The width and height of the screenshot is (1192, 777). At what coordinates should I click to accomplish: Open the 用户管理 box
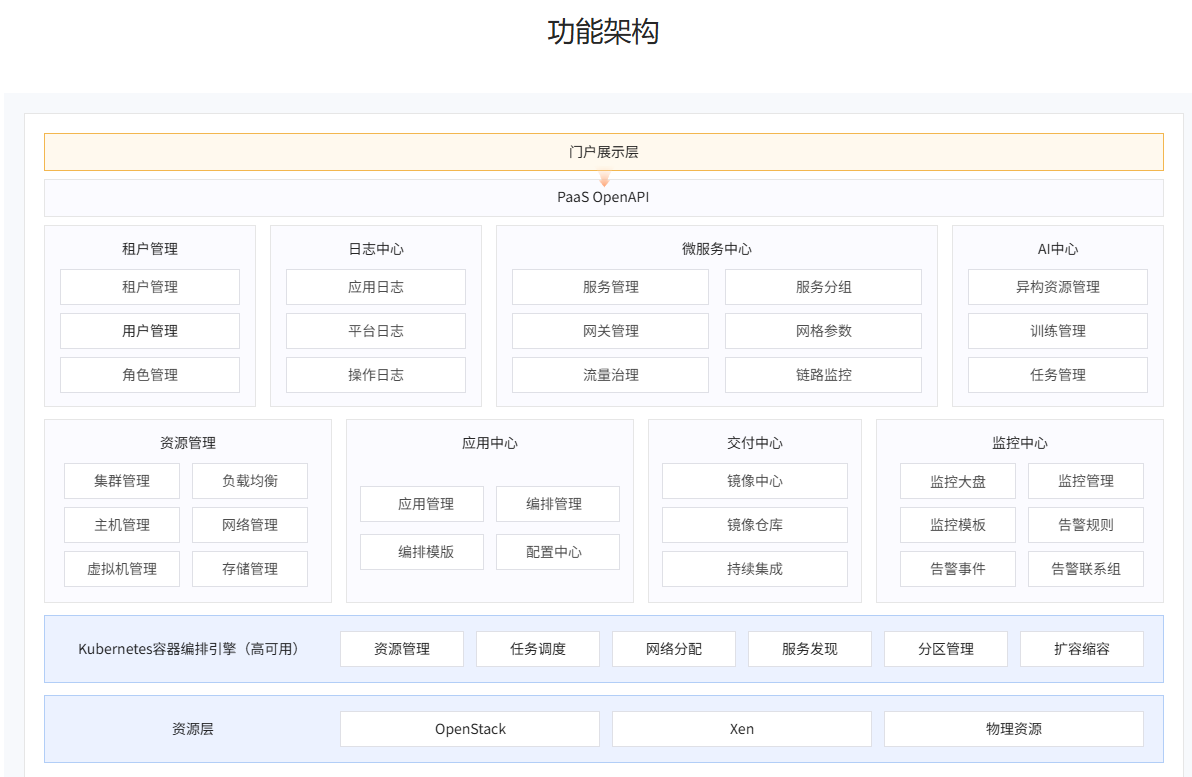point(150,331)
